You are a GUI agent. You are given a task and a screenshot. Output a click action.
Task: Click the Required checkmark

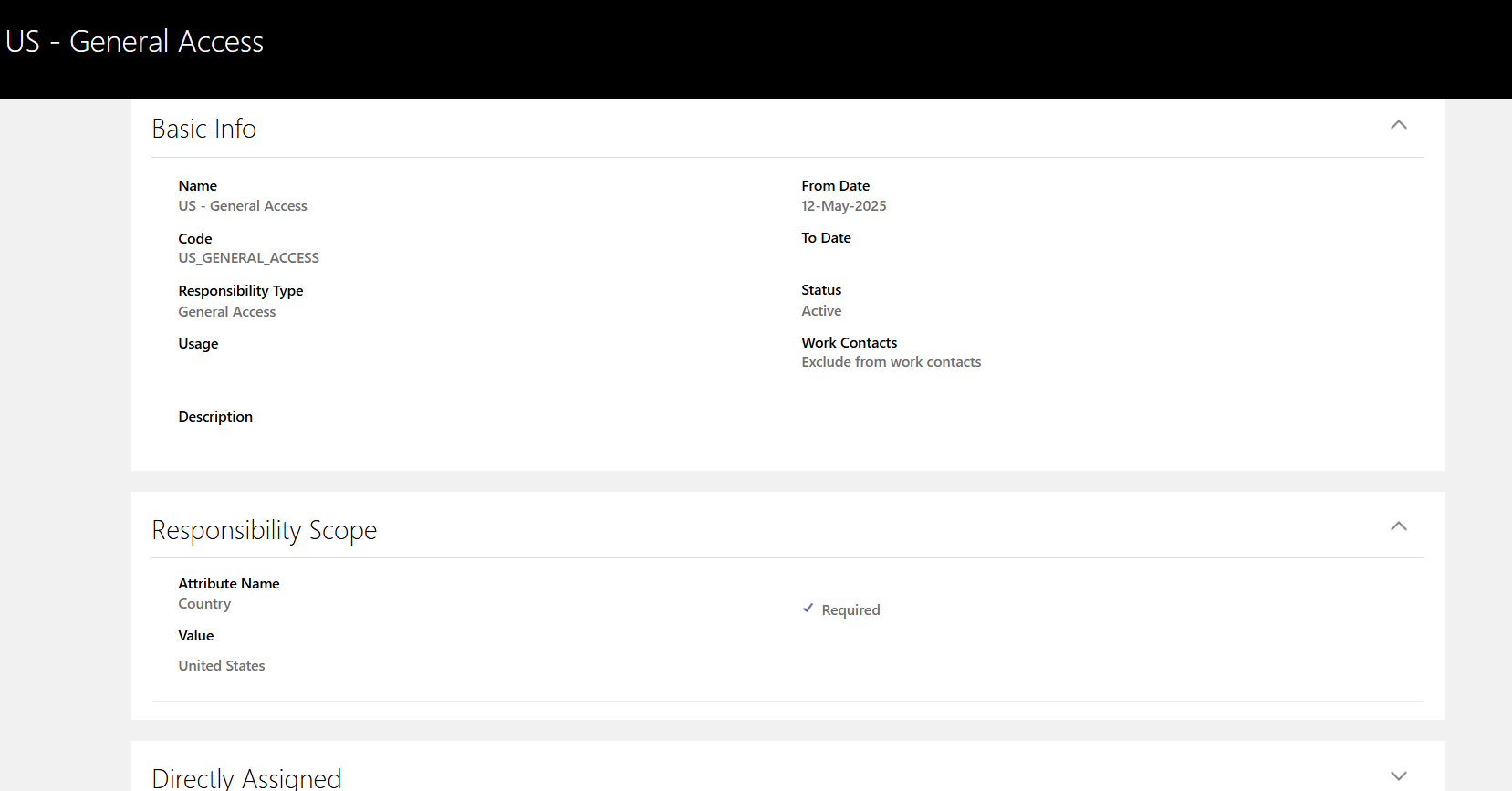(808, 609)
